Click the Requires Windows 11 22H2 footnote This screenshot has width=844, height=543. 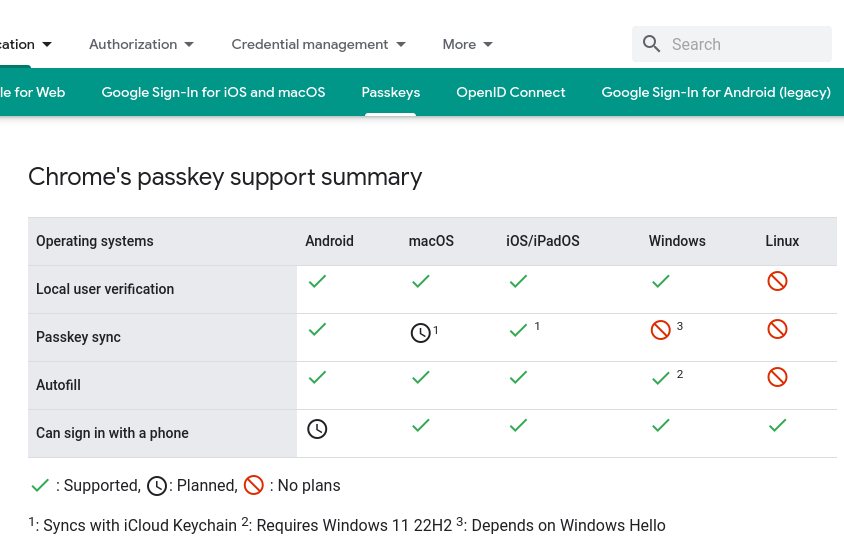[347, 525]
